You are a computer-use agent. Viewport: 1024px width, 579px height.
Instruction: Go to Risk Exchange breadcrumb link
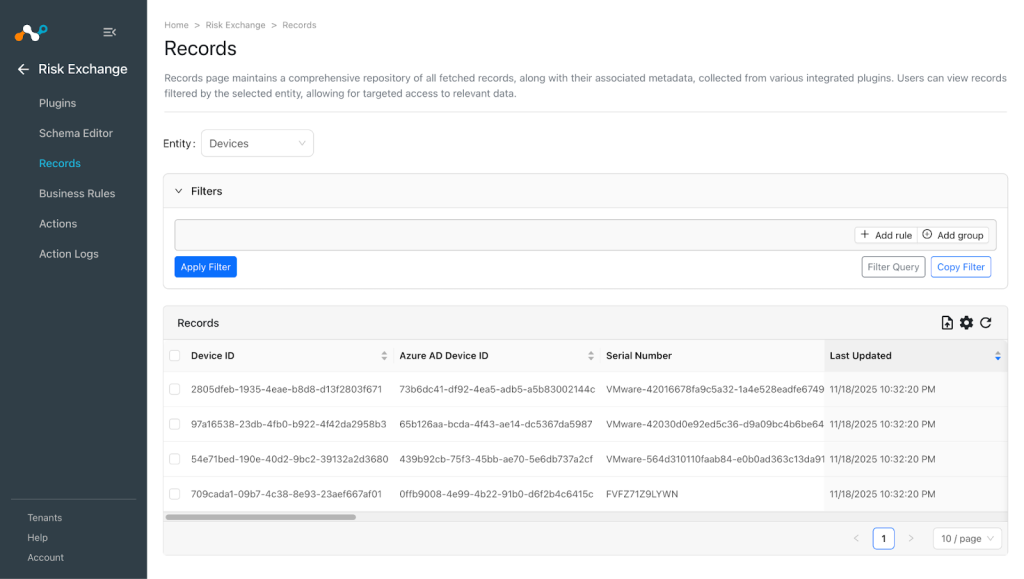pyautogui.click(x=235, y=25)
